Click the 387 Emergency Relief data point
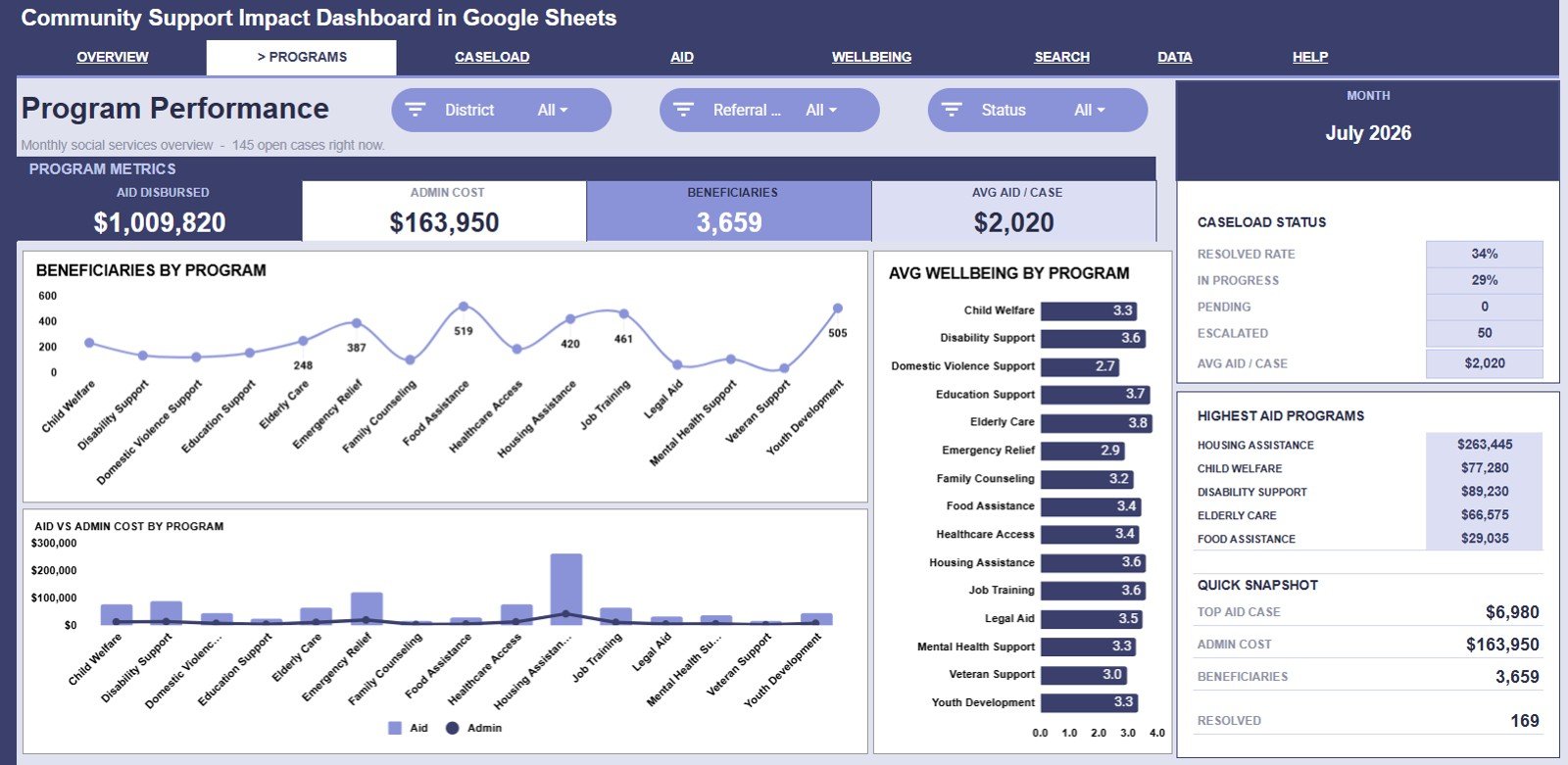The image size is (1568, 765). coord(357,323)
